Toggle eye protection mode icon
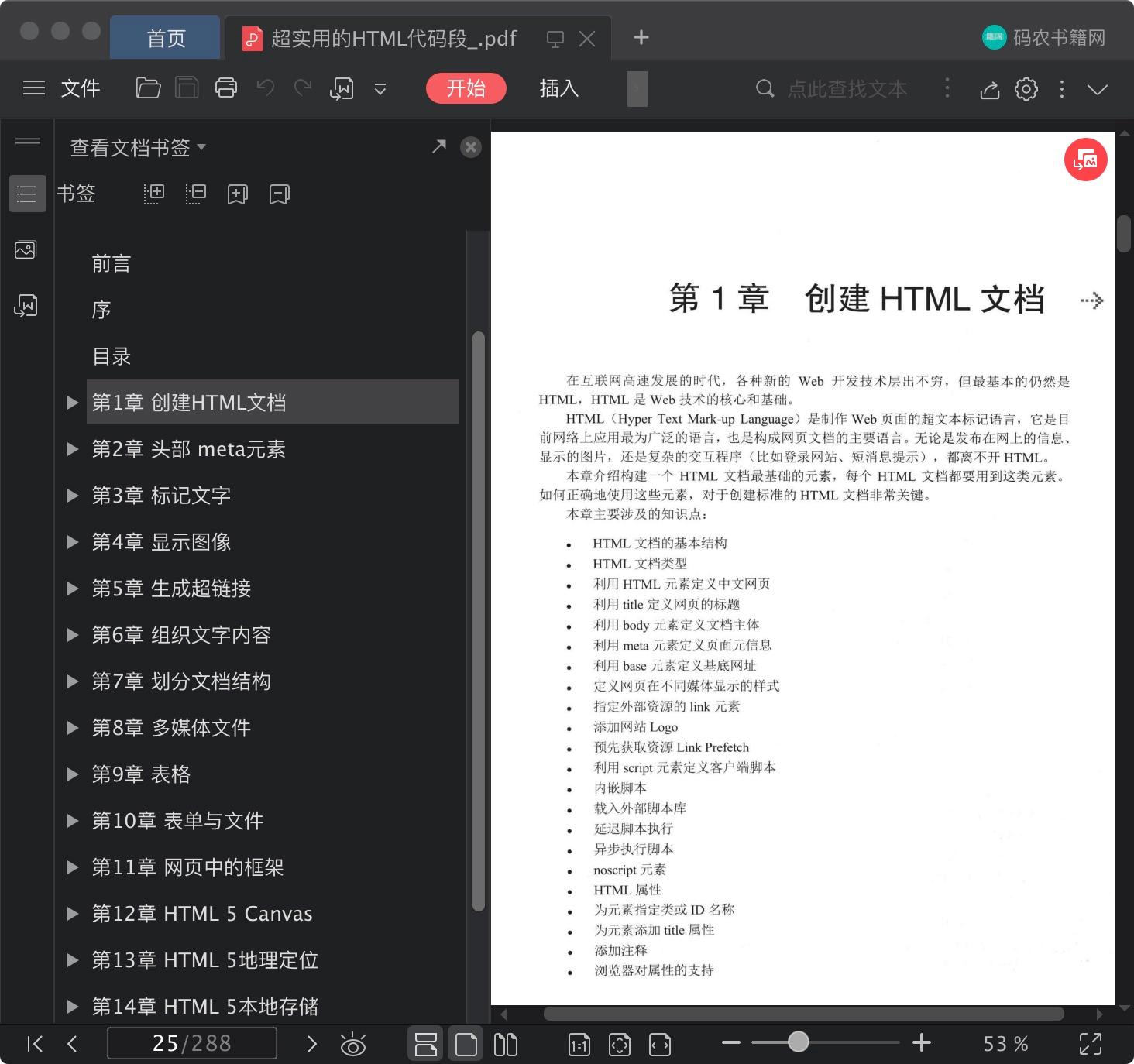The height and width of the screenshot is (1064, 1134). [x=353, y=1044]
